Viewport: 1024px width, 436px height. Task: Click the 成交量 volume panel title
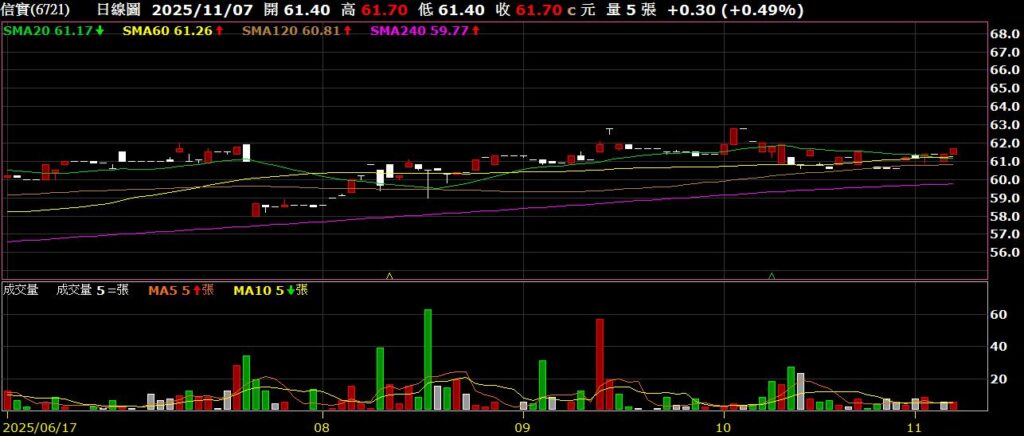click(x=21, y=290)
